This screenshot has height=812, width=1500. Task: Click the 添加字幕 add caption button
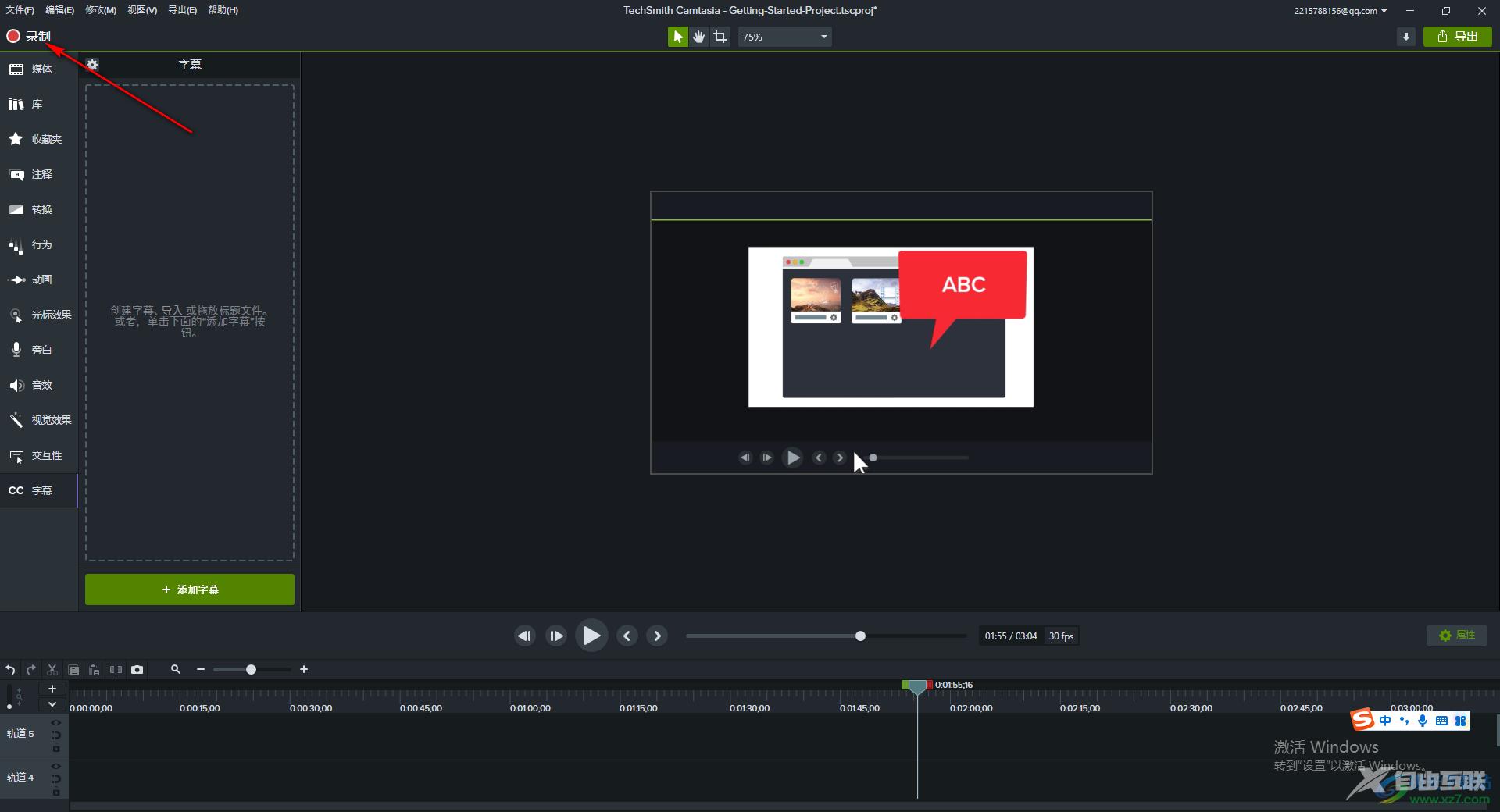[x=190, y=589]
